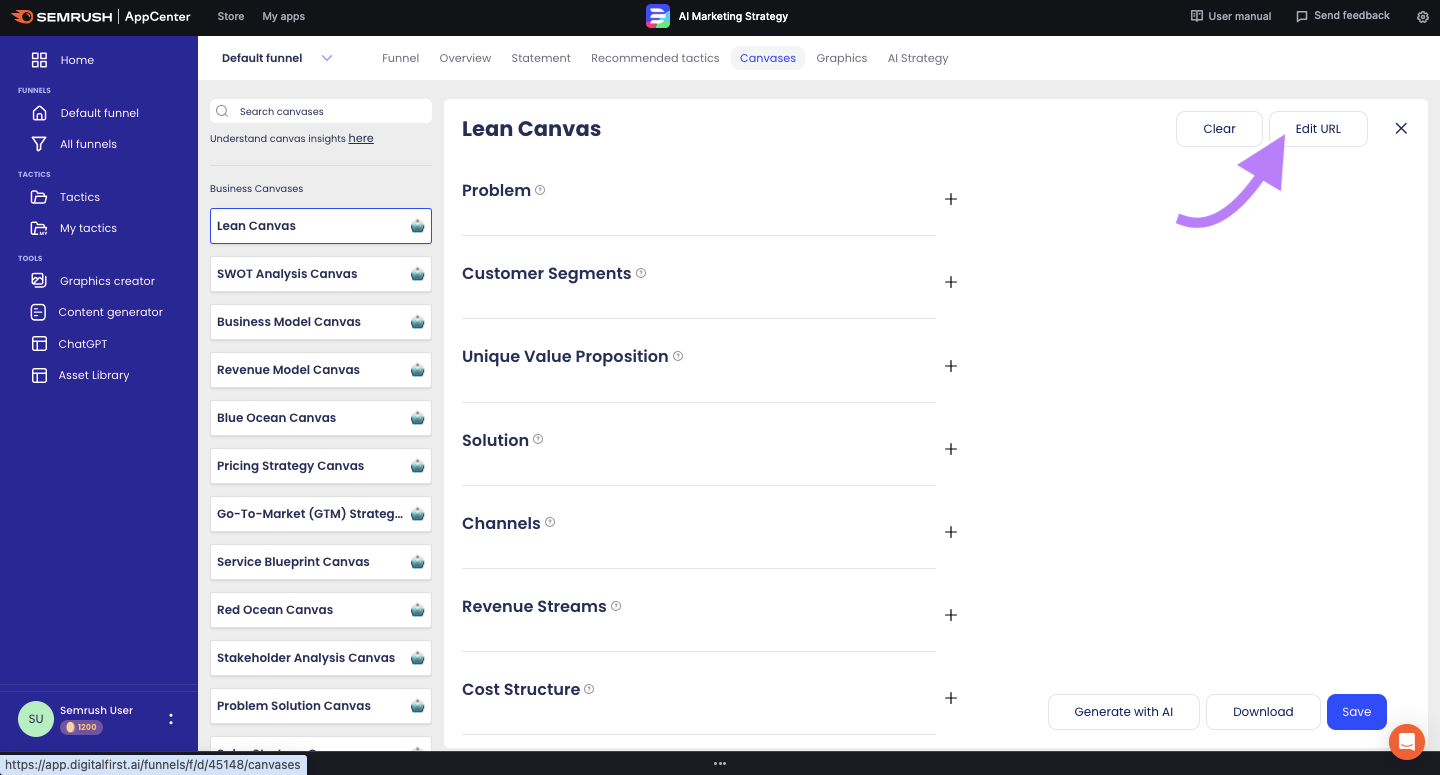Image resolution: width=1440 pixels, height=775 pixels.
Task: Click the orange chat support bubble
Action: click(1406, 742)
